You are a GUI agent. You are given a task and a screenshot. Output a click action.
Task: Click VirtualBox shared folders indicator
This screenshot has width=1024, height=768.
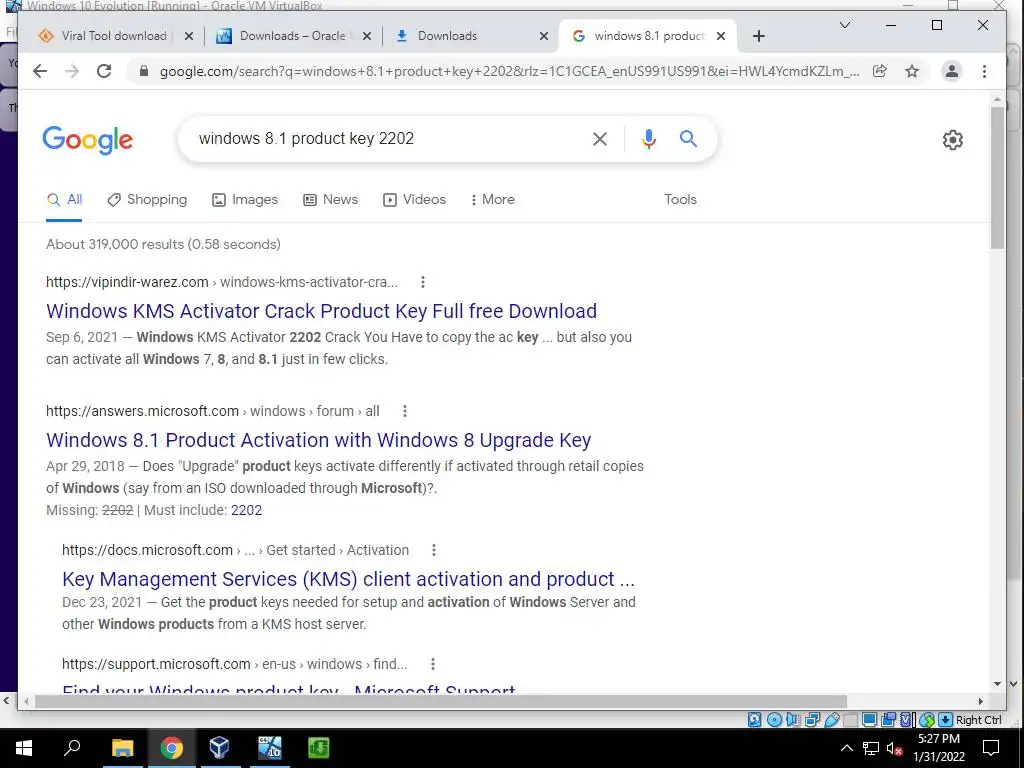[x=850, y=720]
